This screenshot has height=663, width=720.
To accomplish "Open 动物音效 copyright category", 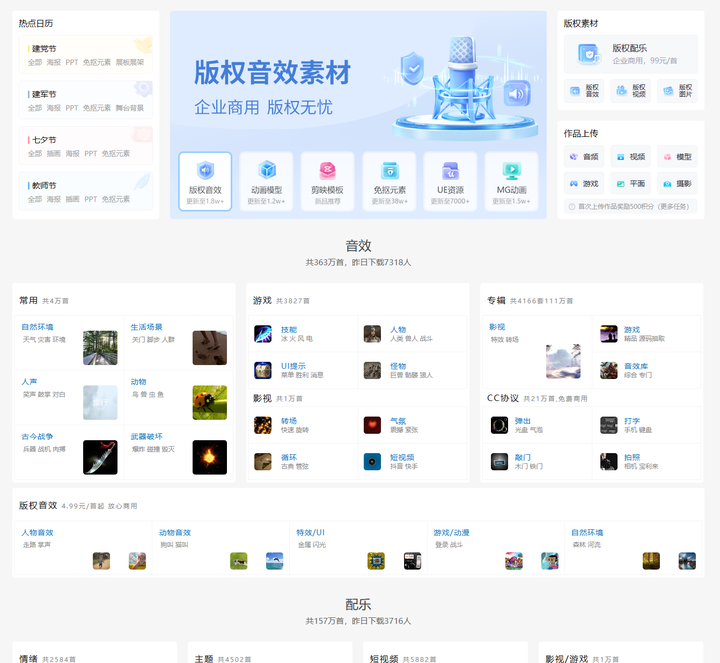I will (x=175, y=533).
